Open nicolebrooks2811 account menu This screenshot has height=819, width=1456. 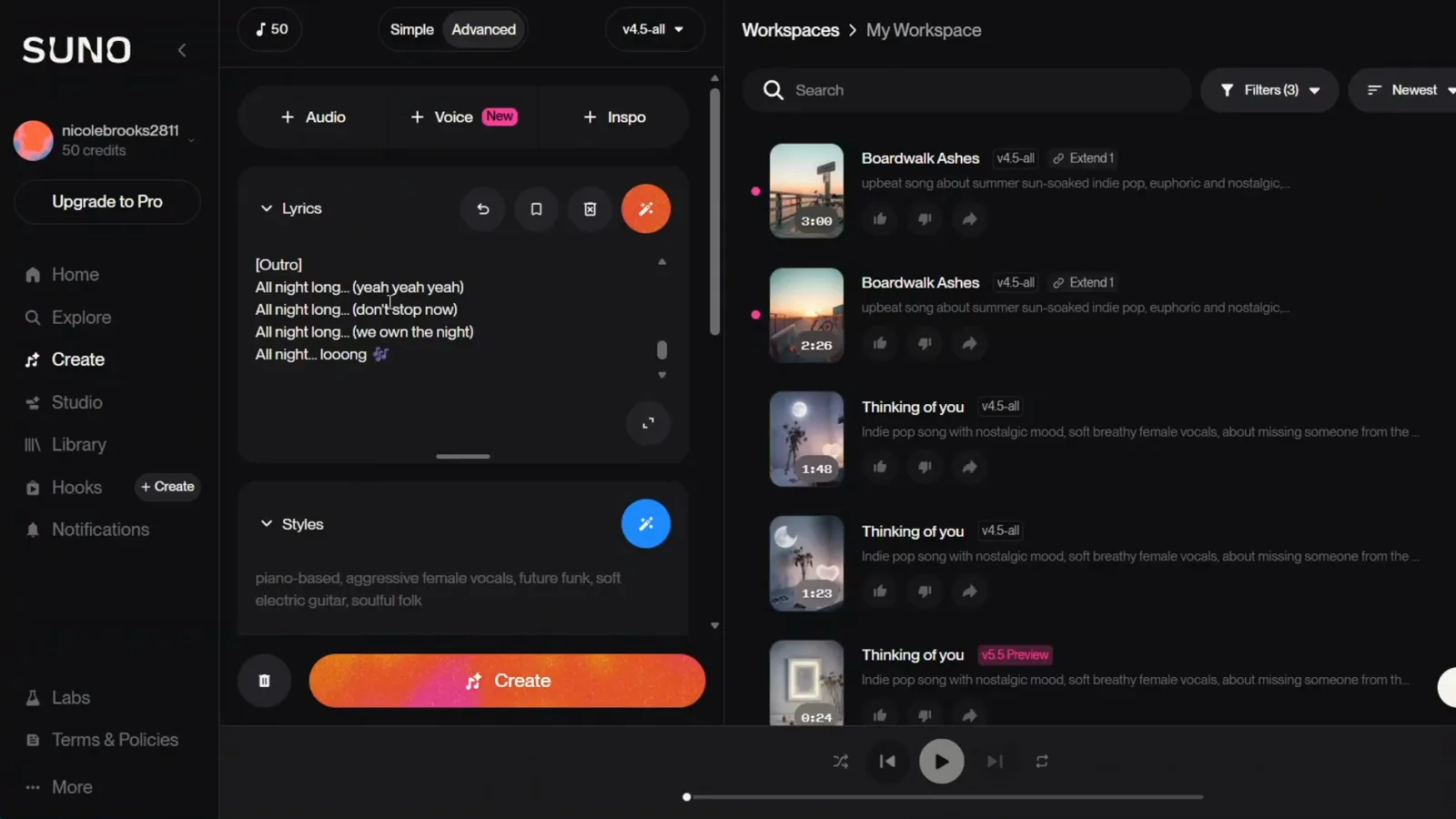click(x=107, y=140)
